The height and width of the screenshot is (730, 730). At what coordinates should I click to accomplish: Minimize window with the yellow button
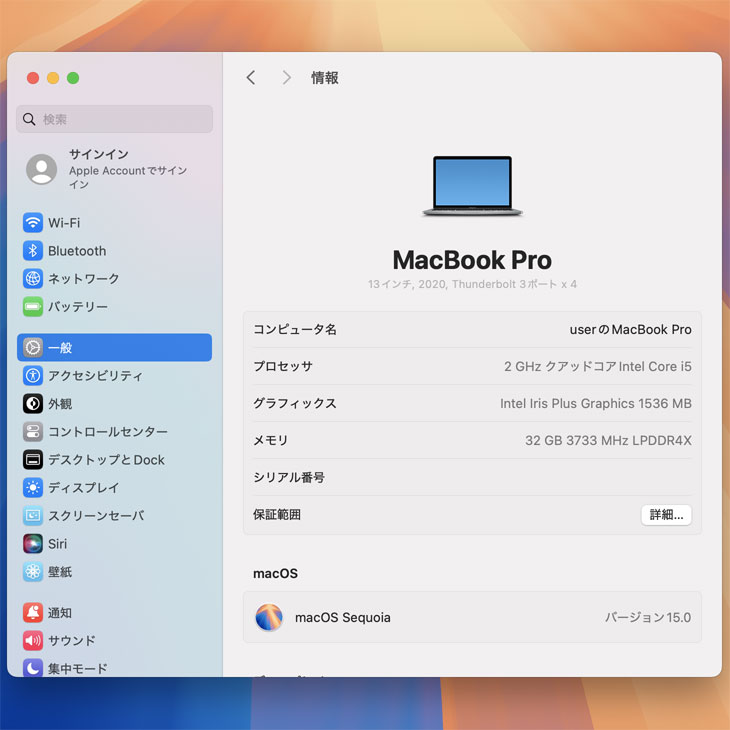pos(53,78)
